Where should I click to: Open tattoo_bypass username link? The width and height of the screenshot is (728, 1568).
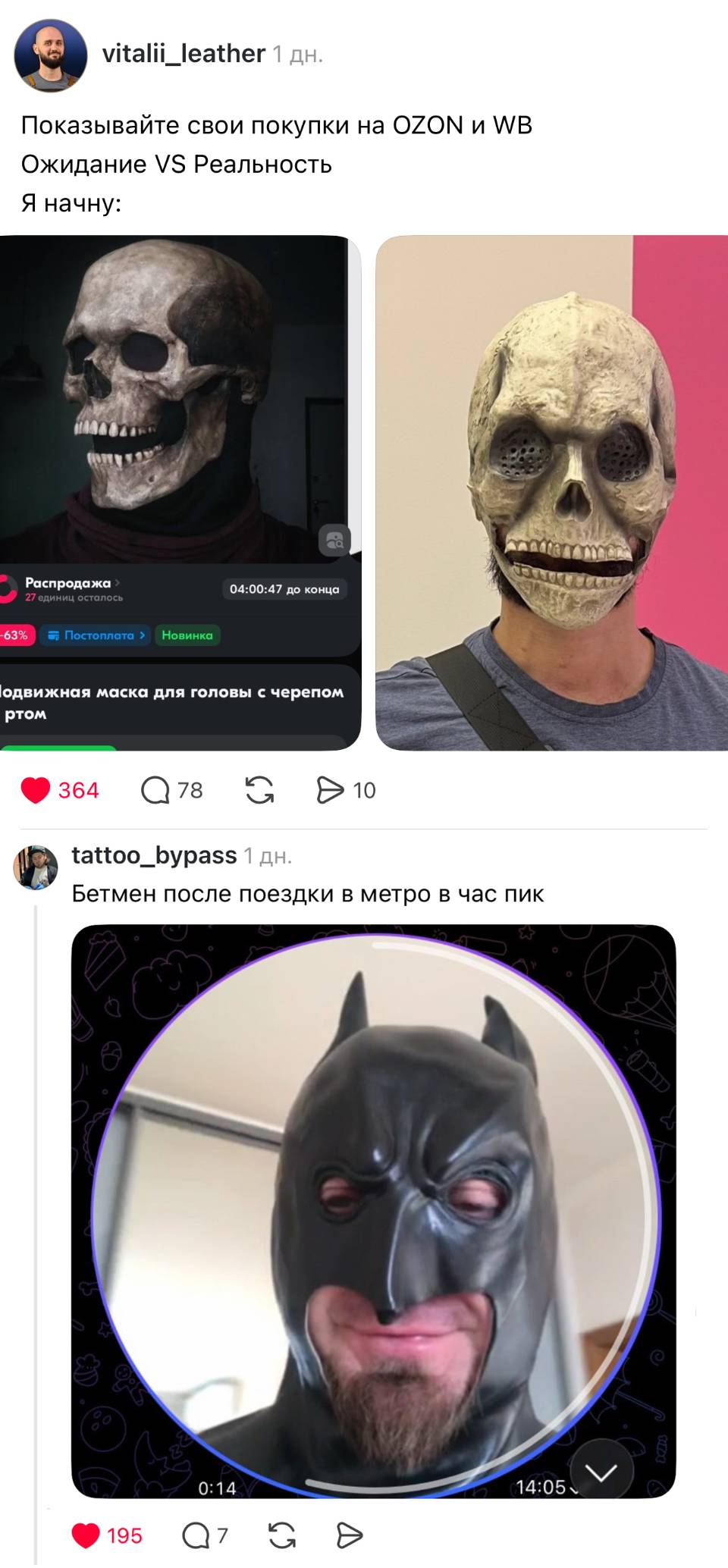(x=154, y=855)
